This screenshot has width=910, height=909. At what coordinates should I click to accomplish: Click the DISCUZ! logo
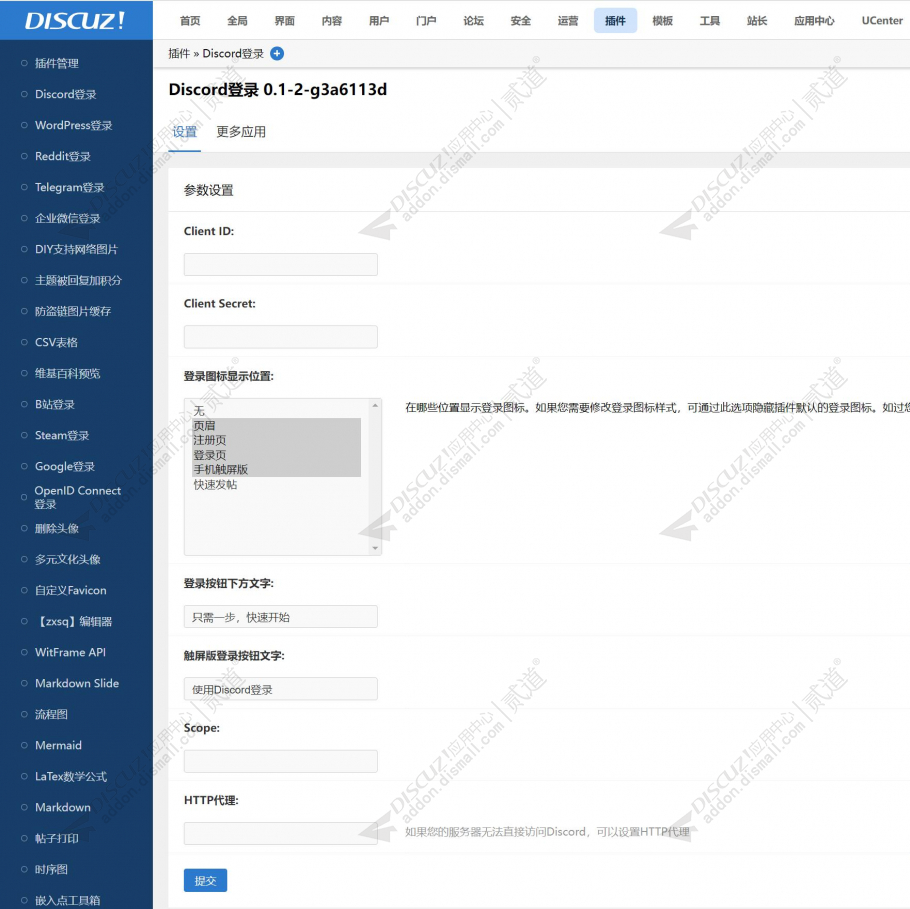point(75,20)
